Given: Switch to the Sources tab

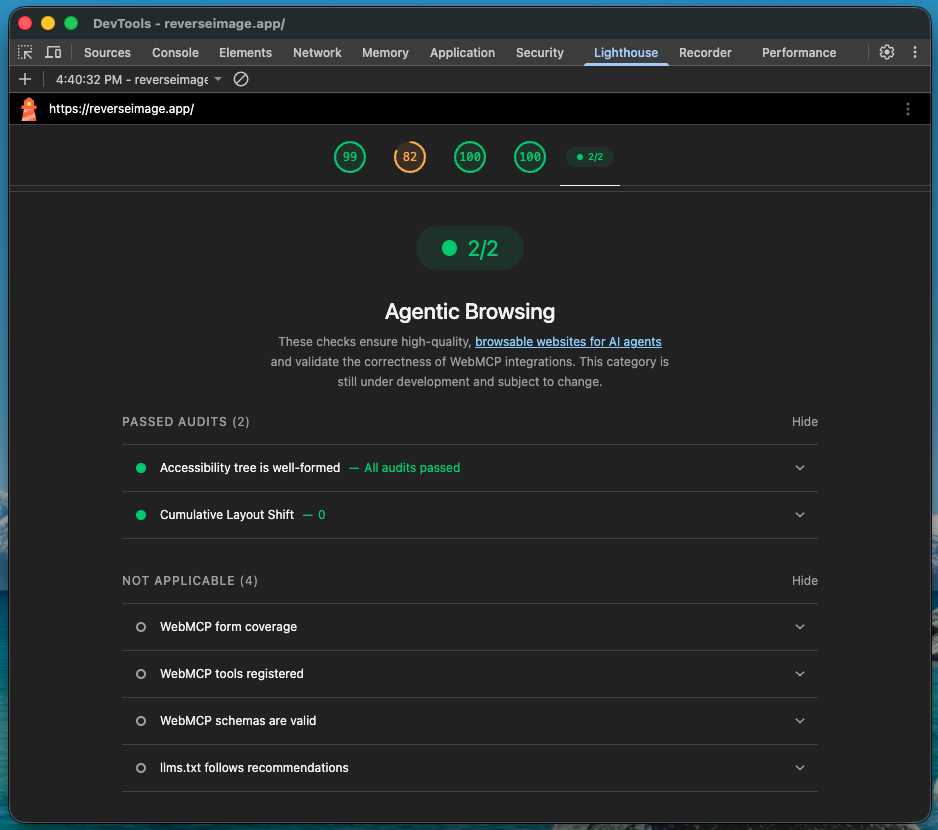Looking at the screenshot, I should (107, 53).
